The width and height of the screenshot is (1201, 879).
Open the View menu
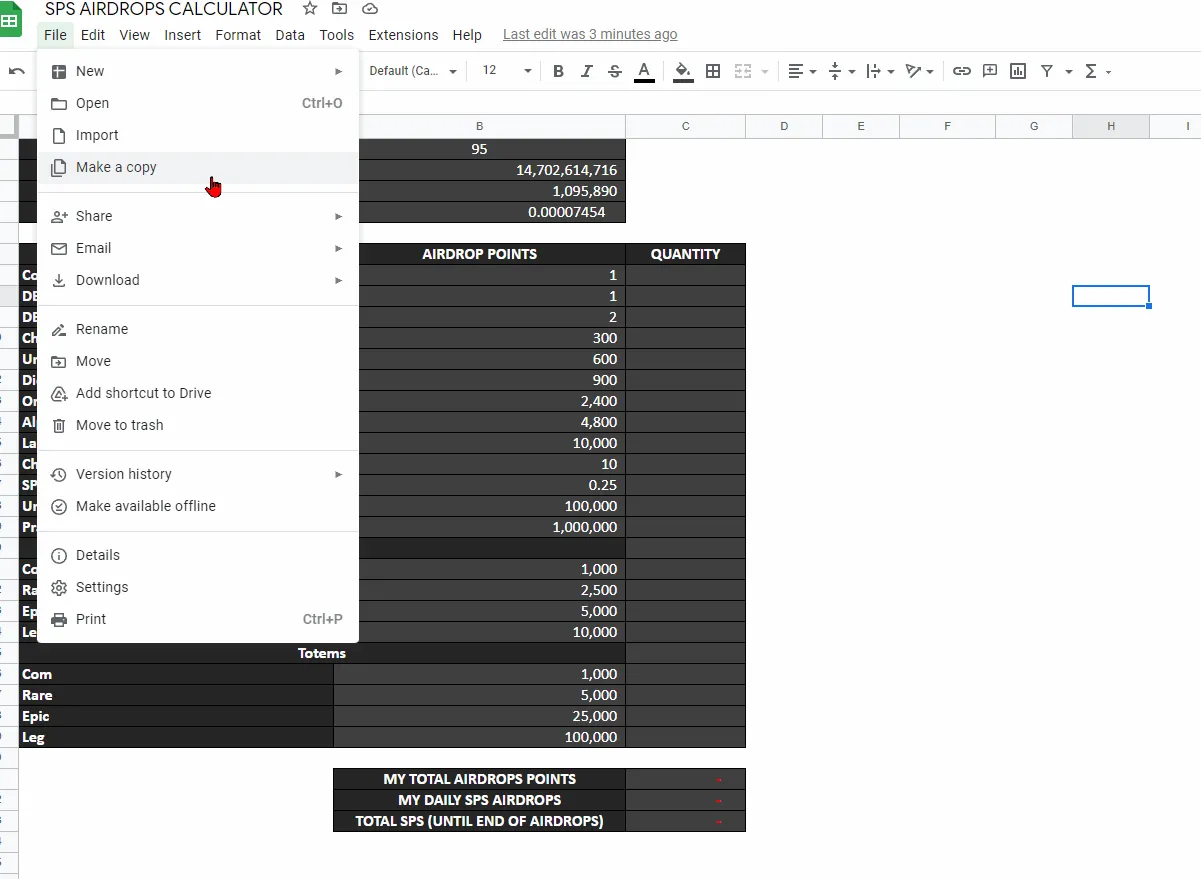point(134,35)
